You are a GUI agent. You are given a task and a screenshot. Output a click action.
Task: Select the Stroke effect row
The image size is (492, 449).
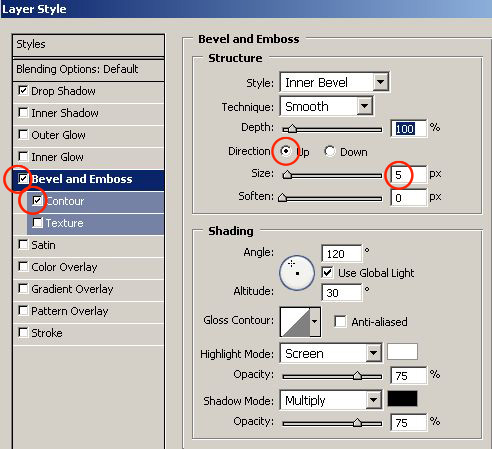point(88,333)
